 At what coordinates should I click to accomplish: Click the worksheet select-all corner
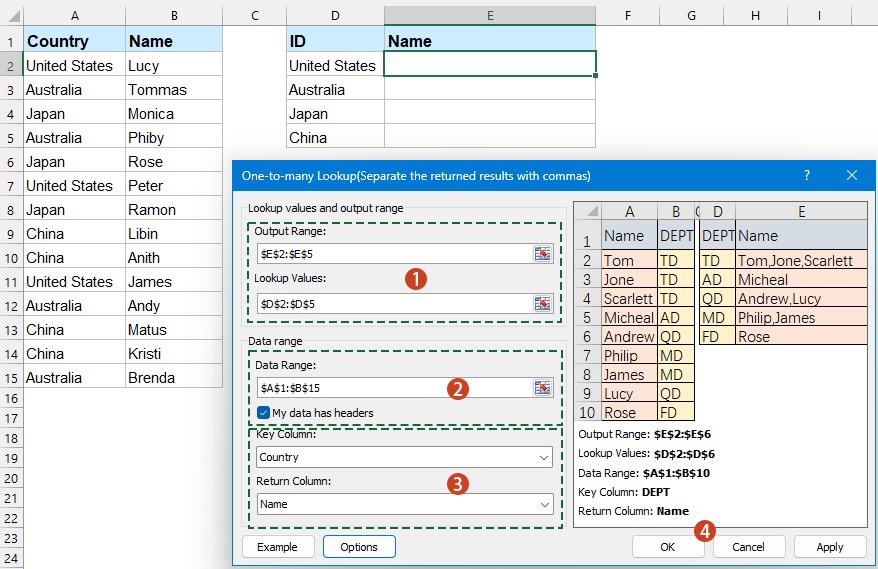click(x=12, y=16)
